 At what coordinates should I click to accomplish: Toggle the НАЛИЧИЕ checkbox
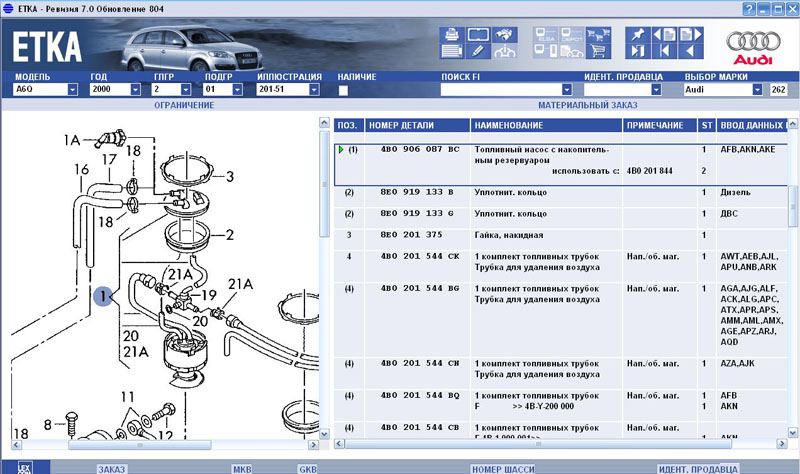click(343, 90)
